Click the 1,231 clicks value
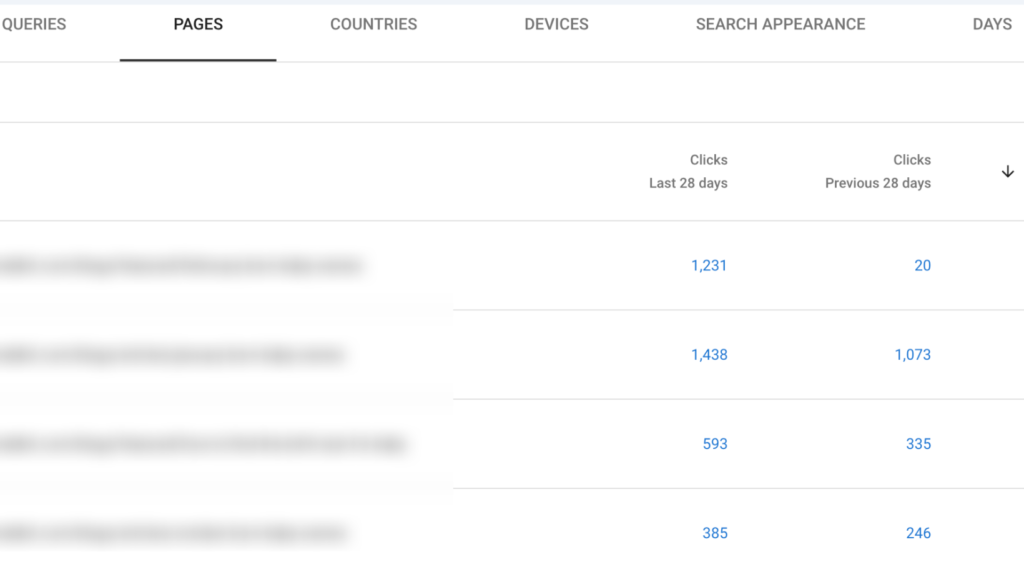1024x577 pixels. (709, 266)
